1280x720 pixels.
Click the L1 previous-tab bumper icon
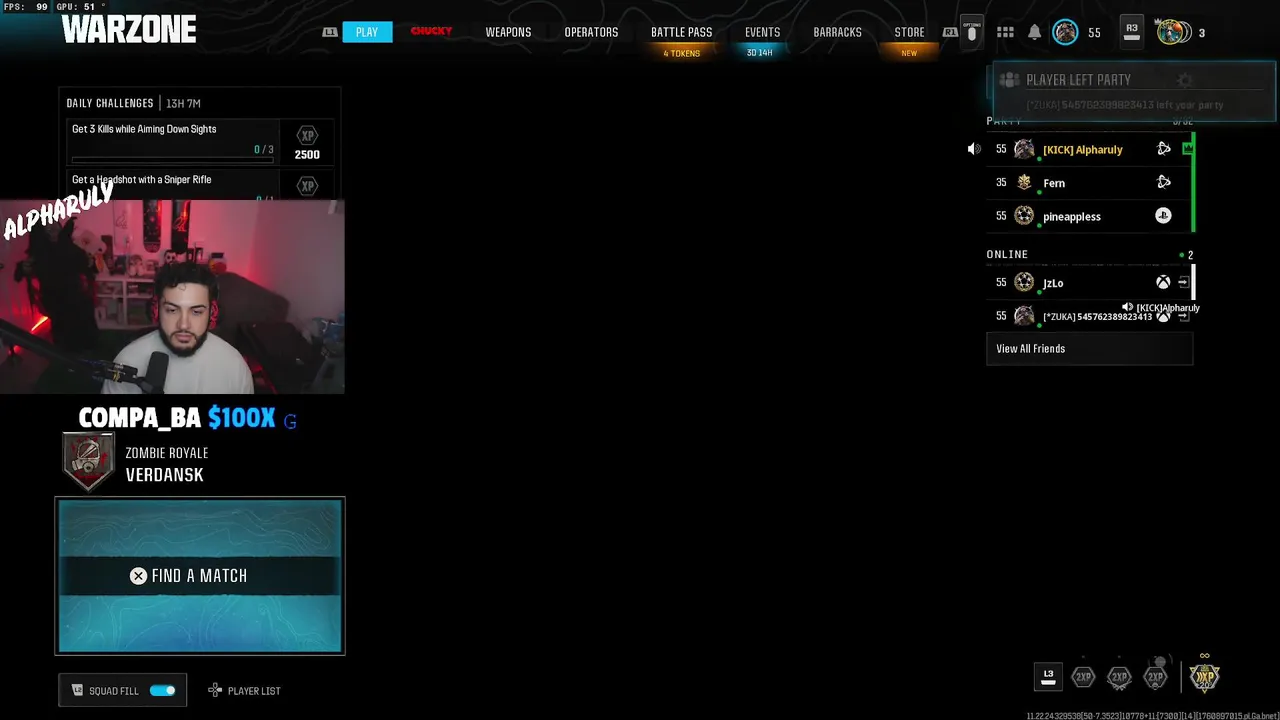[329, 32]
